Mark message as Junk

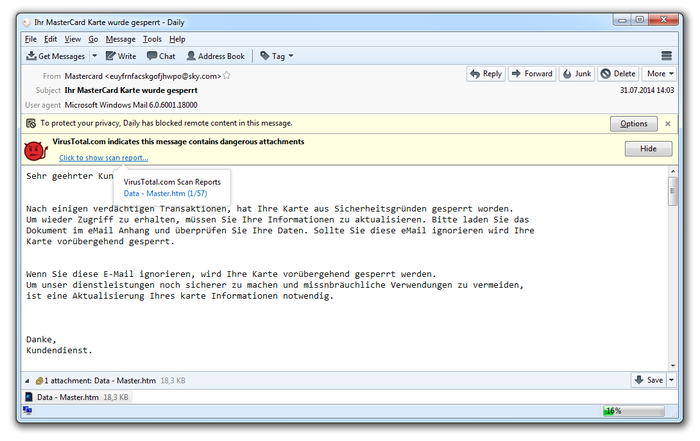click(577, 74)
